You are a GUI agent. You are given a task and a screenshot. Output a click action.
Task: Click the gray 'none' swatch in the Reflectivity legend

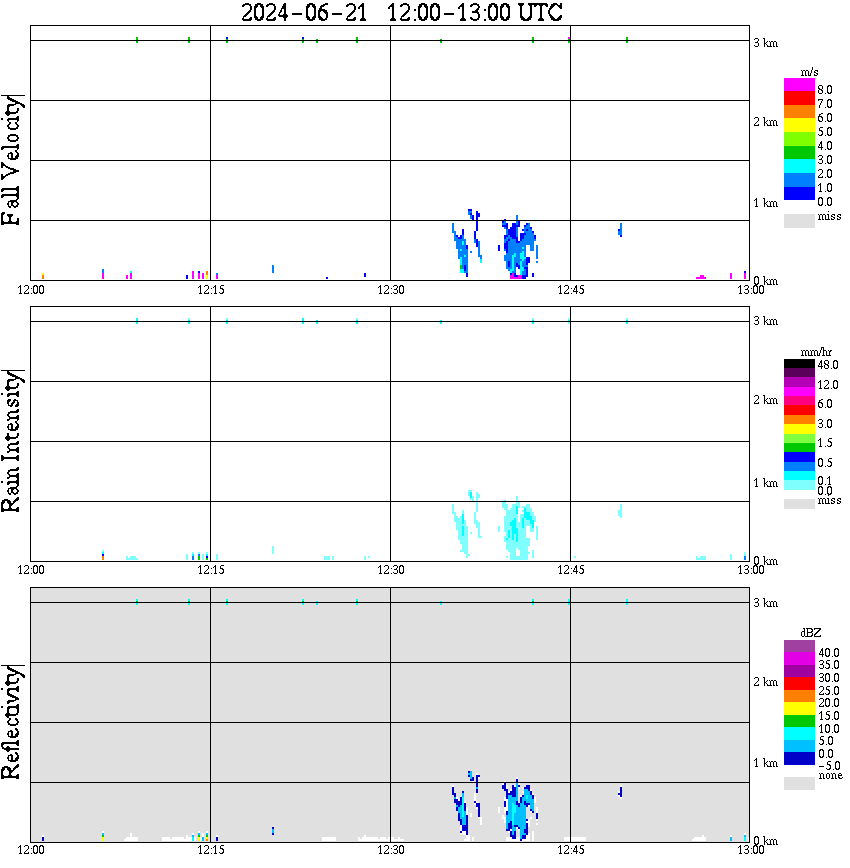(x=799, y=783)
